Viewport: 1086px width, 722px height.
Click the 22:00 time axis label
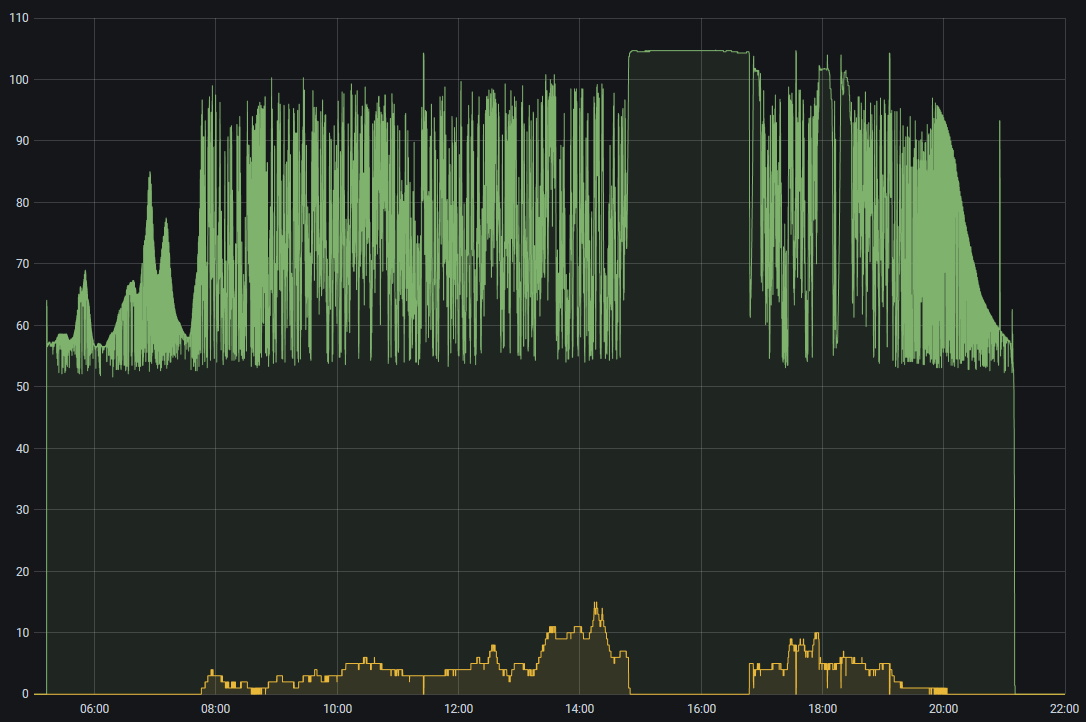click(1064, 709)
